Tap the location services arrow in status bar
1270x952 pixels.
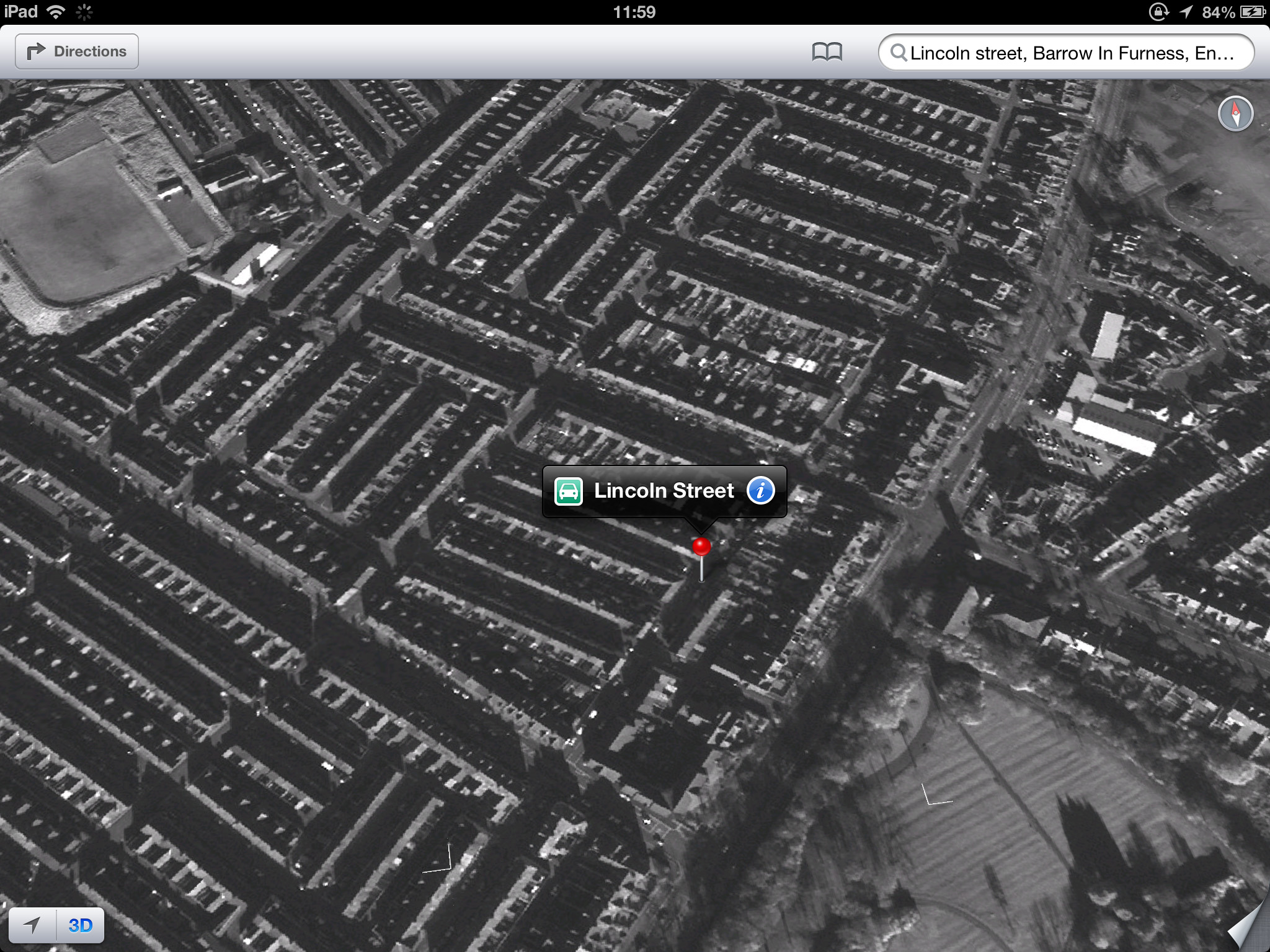(1186, 12)
